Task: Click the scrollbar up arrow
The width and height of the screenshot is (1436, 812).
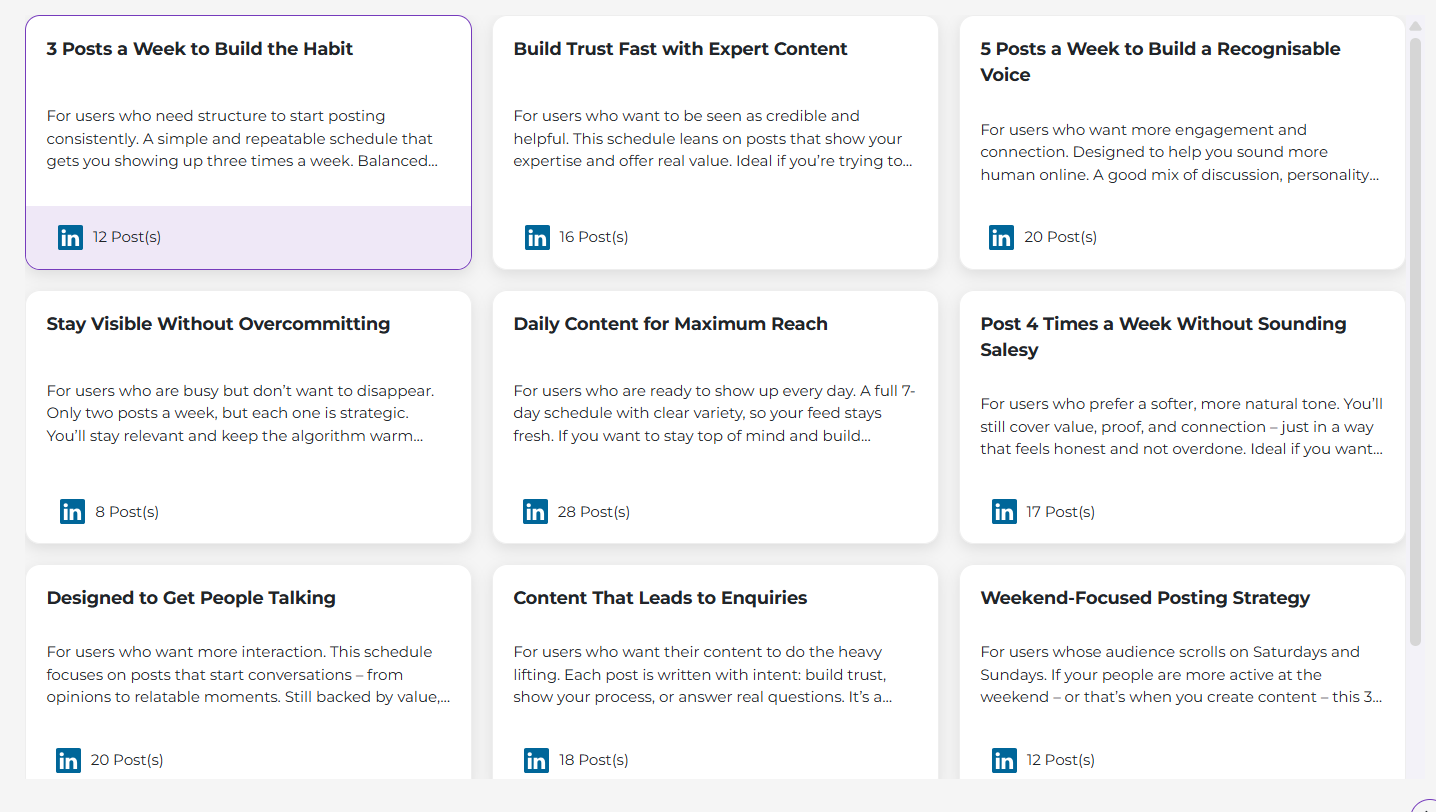Action: click(x=1415, y=25)
